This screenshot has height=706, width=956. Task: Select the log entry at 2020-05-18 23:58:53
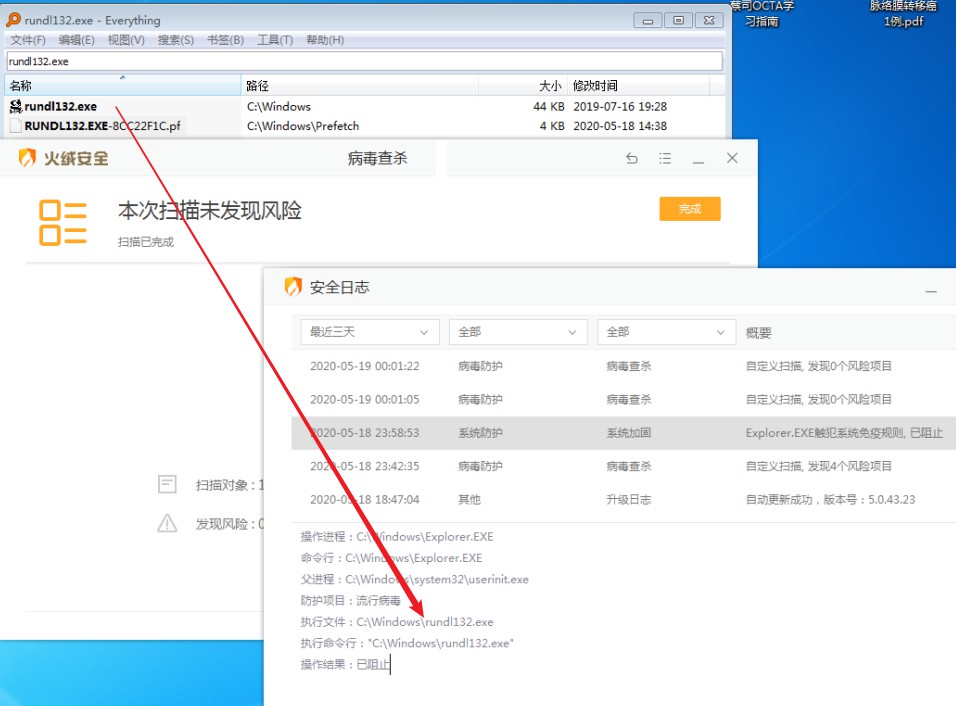coord(623,433)
